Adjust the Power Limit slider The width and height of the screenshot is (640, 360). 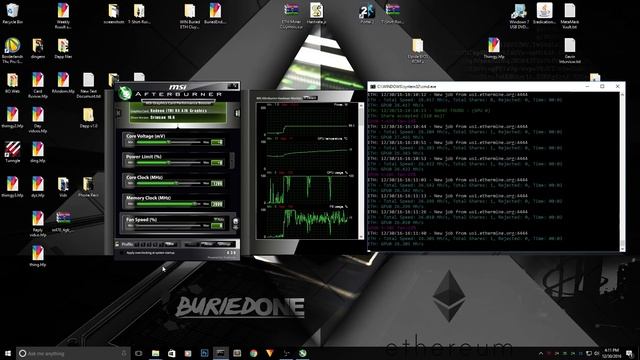pos(169,162)
